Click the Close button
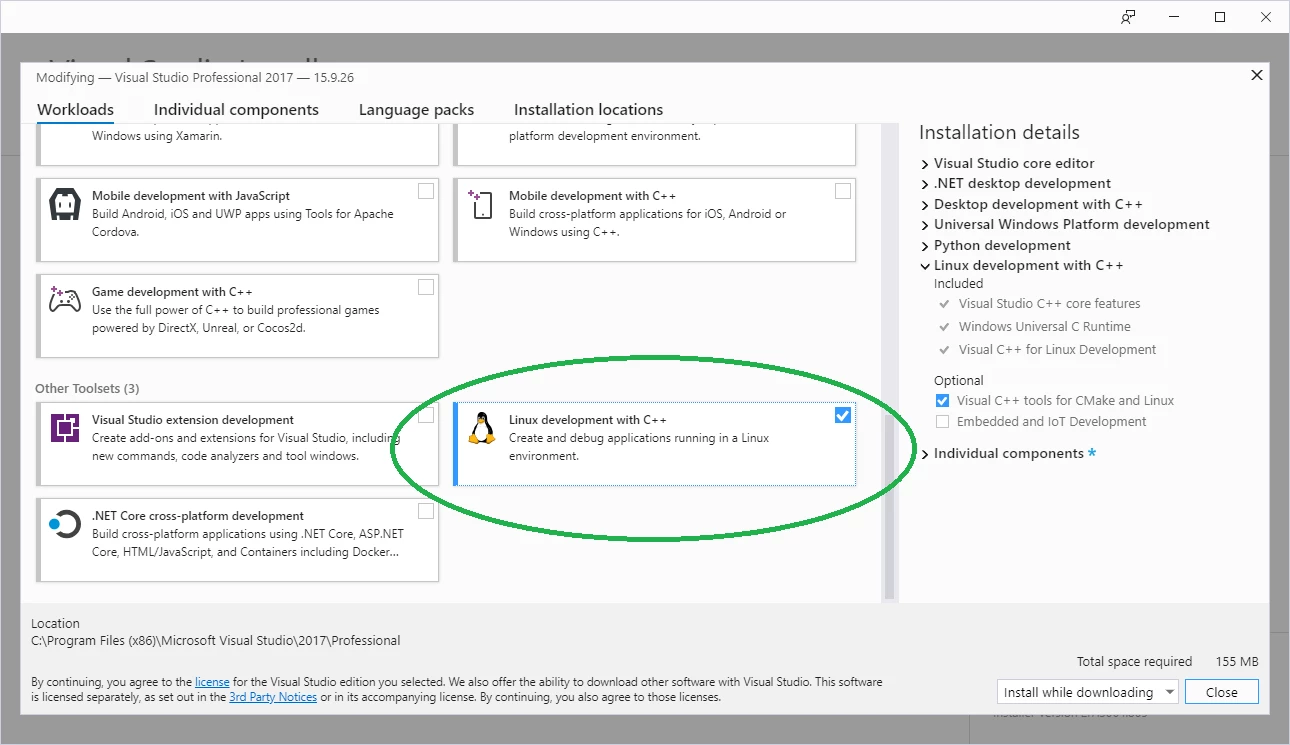Image resolution: width=1290 pixels, height=745 pixels. tap(1222, 692)
